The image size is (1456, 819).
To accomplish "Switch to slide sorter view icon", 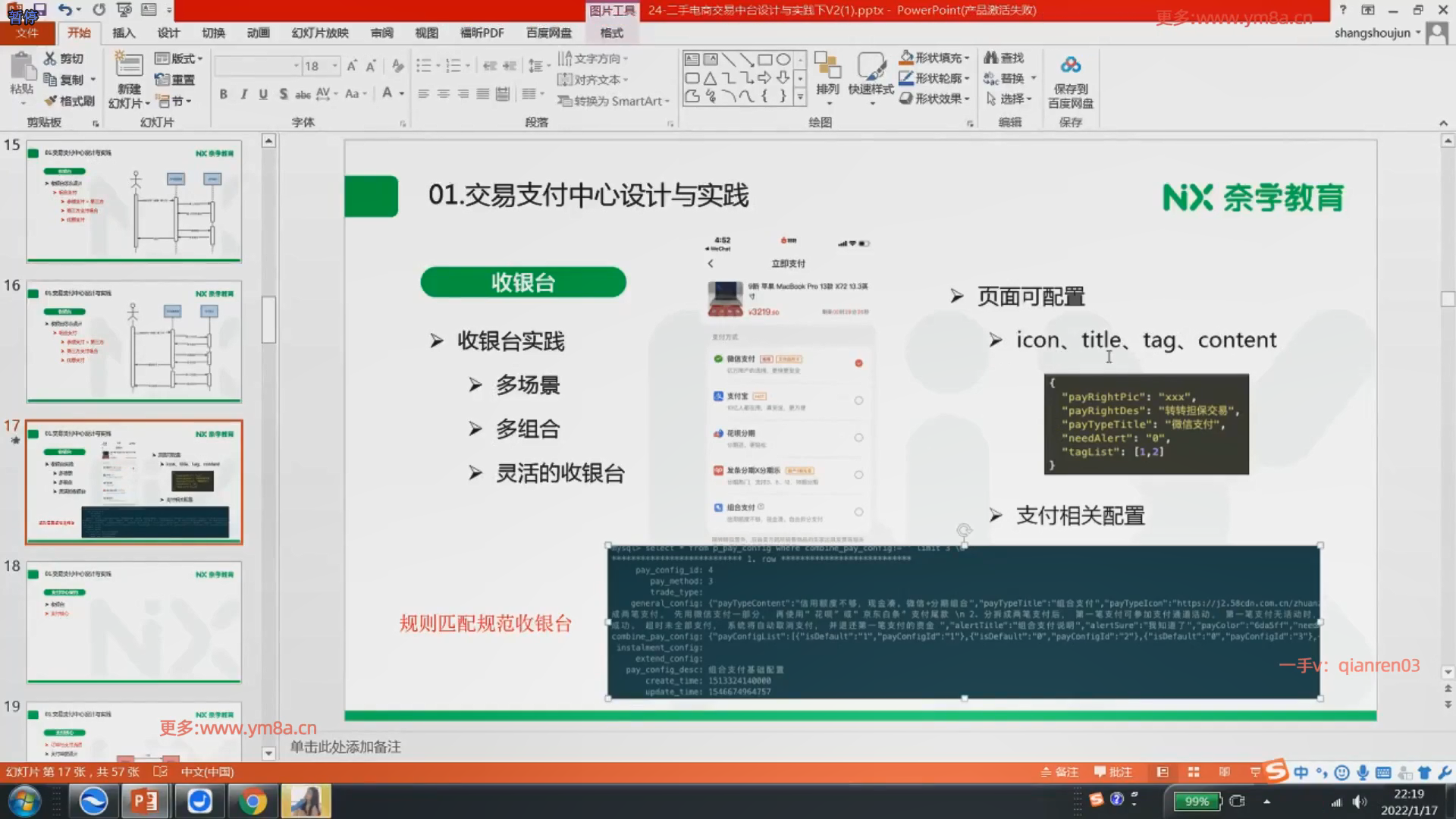I will 1194,772.
